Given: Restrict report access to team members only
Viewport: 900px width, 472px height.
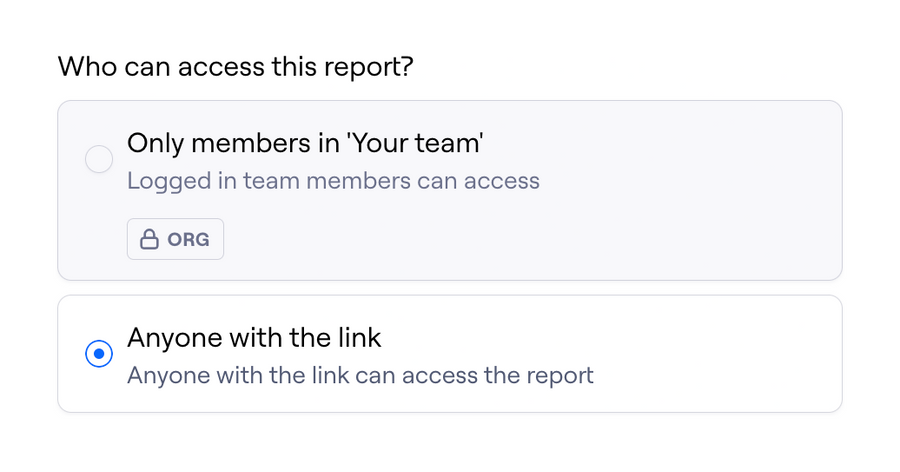Looking at the screenshot, I should 99,159.
